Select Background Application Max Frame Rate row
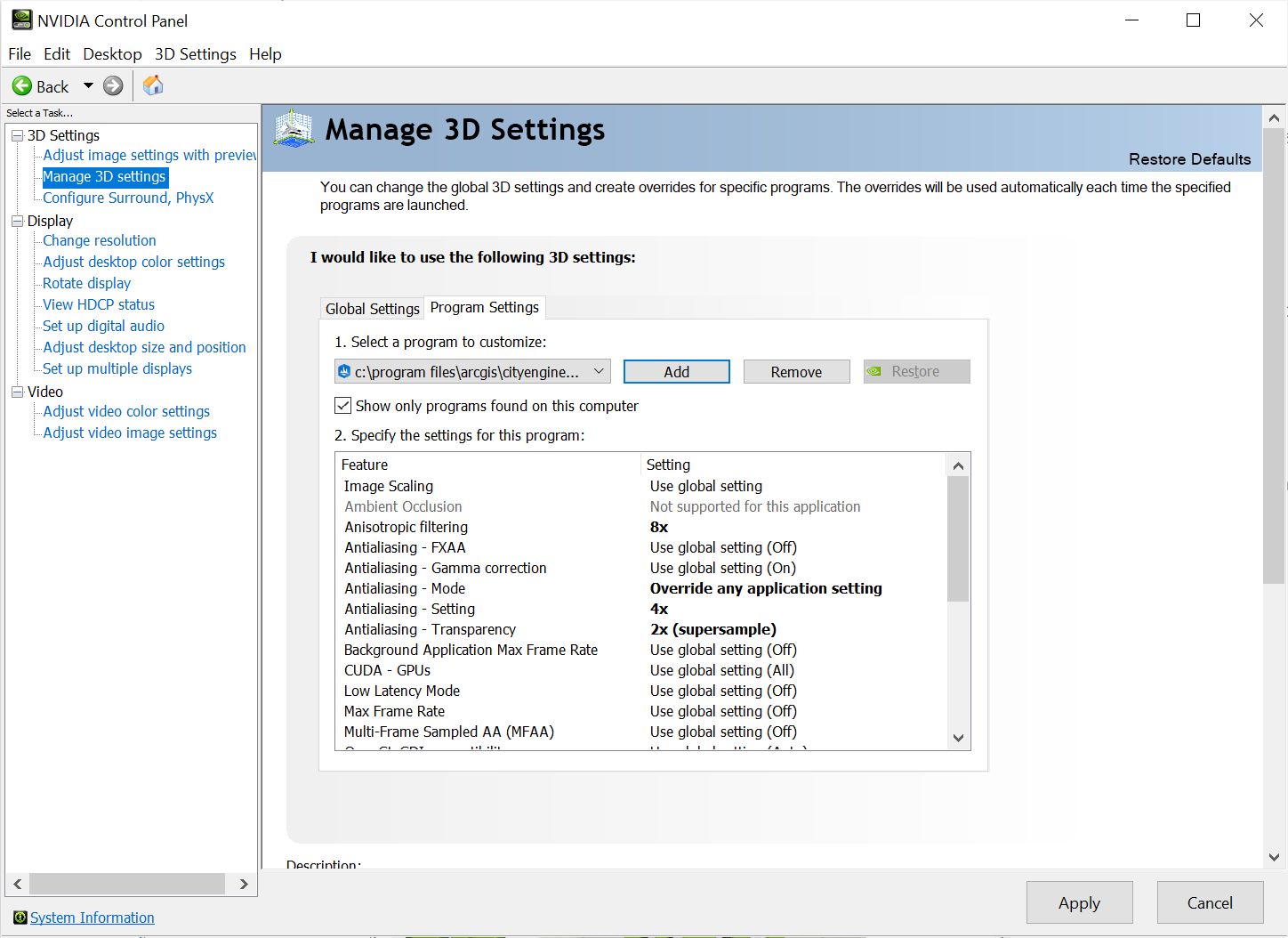 [641, 650]
